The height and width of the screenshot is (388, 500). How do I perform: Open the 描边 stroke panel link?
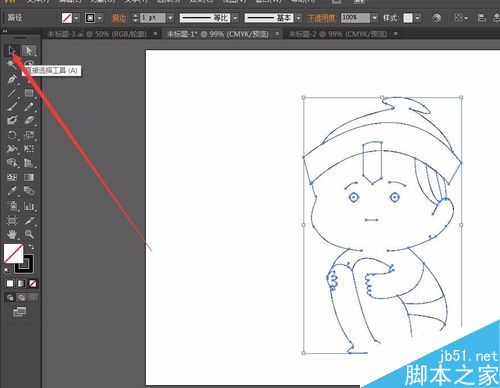tap(119, 18)
